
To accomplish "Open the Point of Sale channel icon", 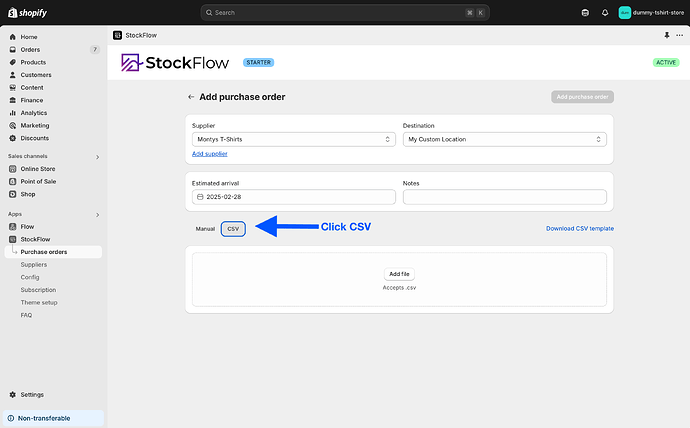I will (12, 181).
